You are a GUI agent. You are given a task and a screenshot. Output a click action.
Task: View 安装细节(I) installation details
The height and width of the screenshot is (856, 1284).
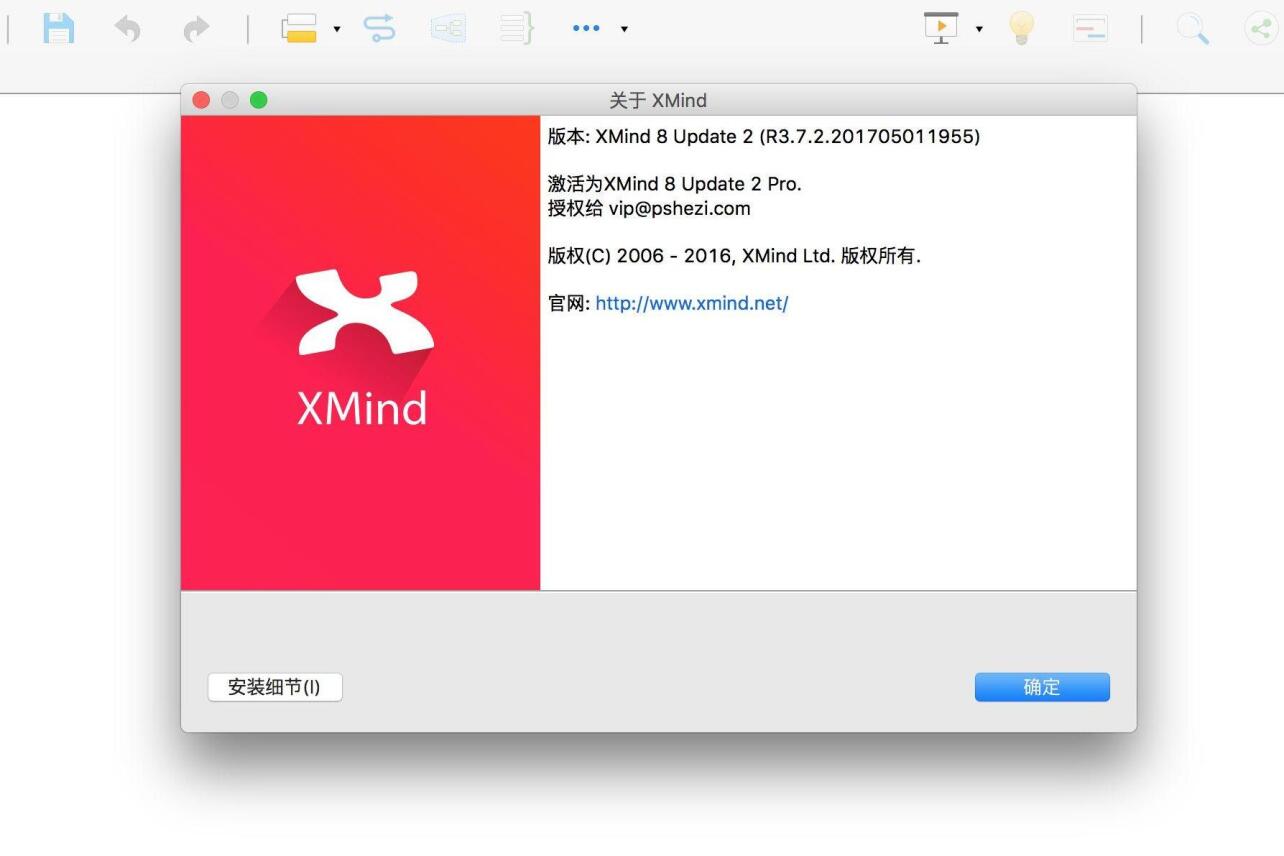[274, 687]
